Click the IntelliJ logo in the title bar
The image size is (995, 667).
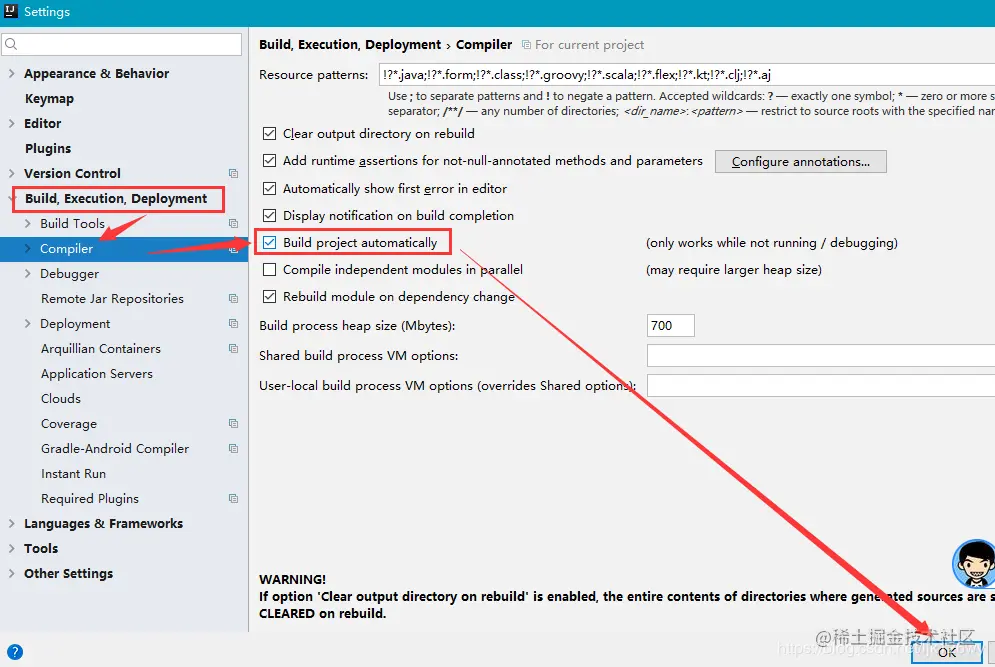click(11, 11)
